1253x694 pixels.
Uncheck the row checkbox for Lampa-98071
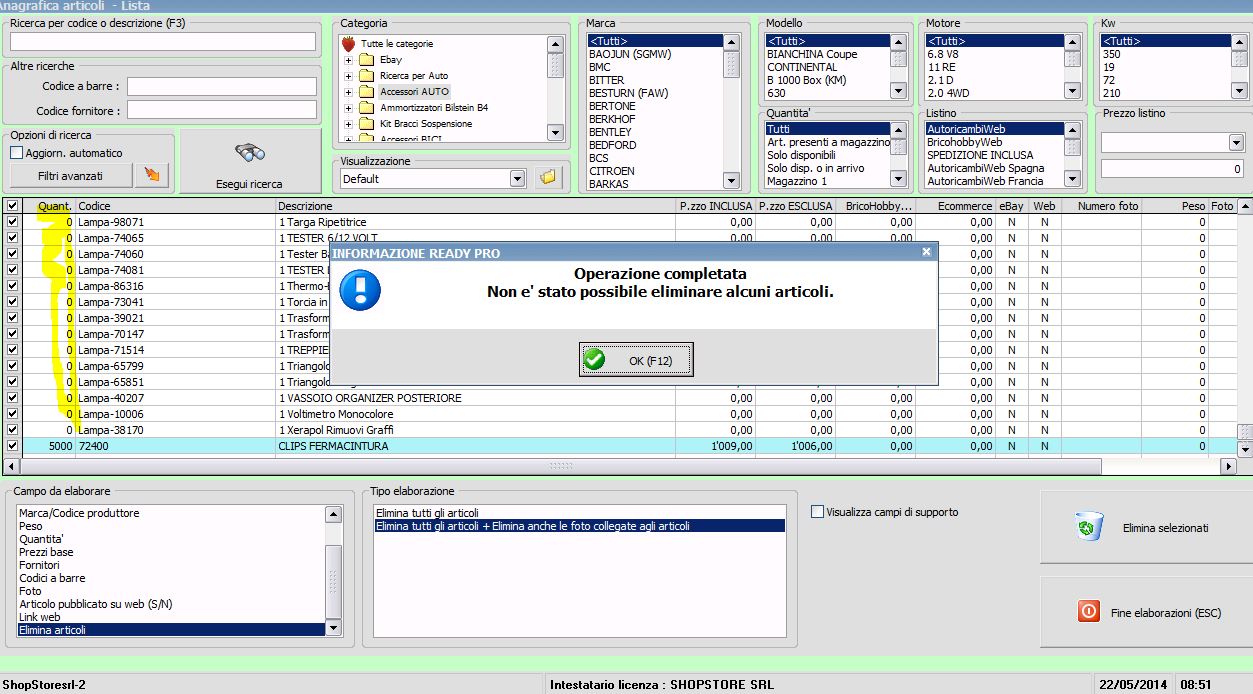pos(12,222)
